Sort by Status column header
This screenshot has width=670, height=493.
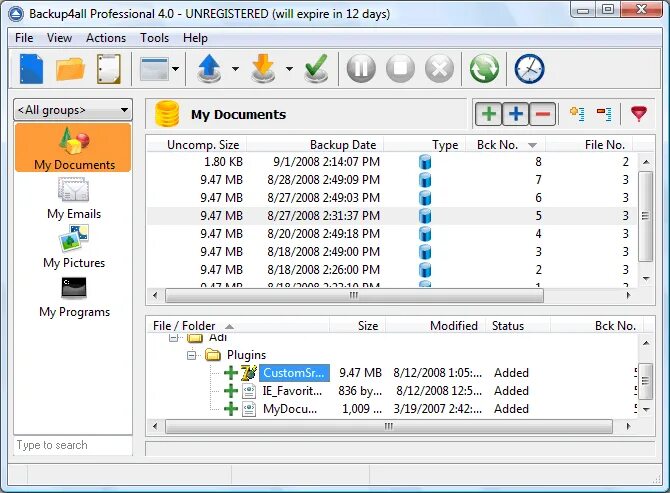coord(518,326)
